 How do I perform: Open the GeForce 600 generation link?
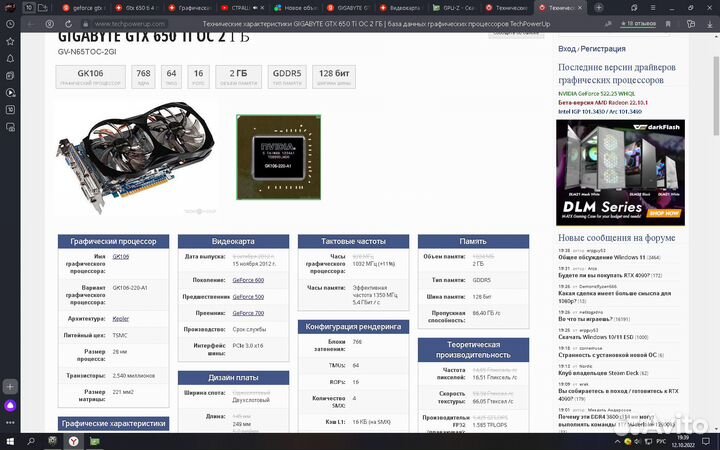click(x=248, y=280)
